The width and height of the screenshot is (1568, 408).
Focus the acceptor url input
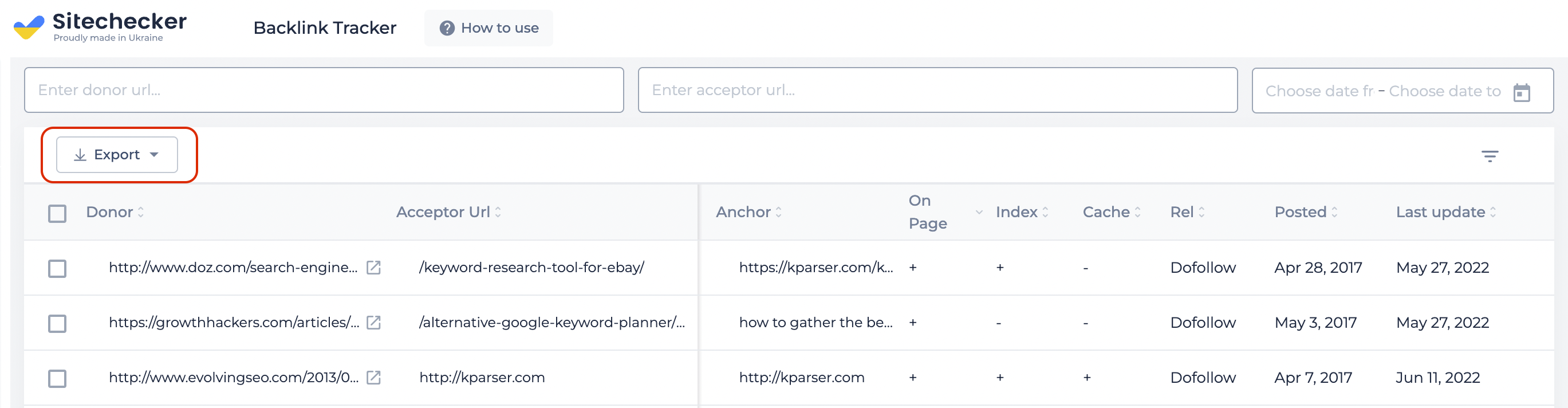pyautogui.click(x=937, y=90)
